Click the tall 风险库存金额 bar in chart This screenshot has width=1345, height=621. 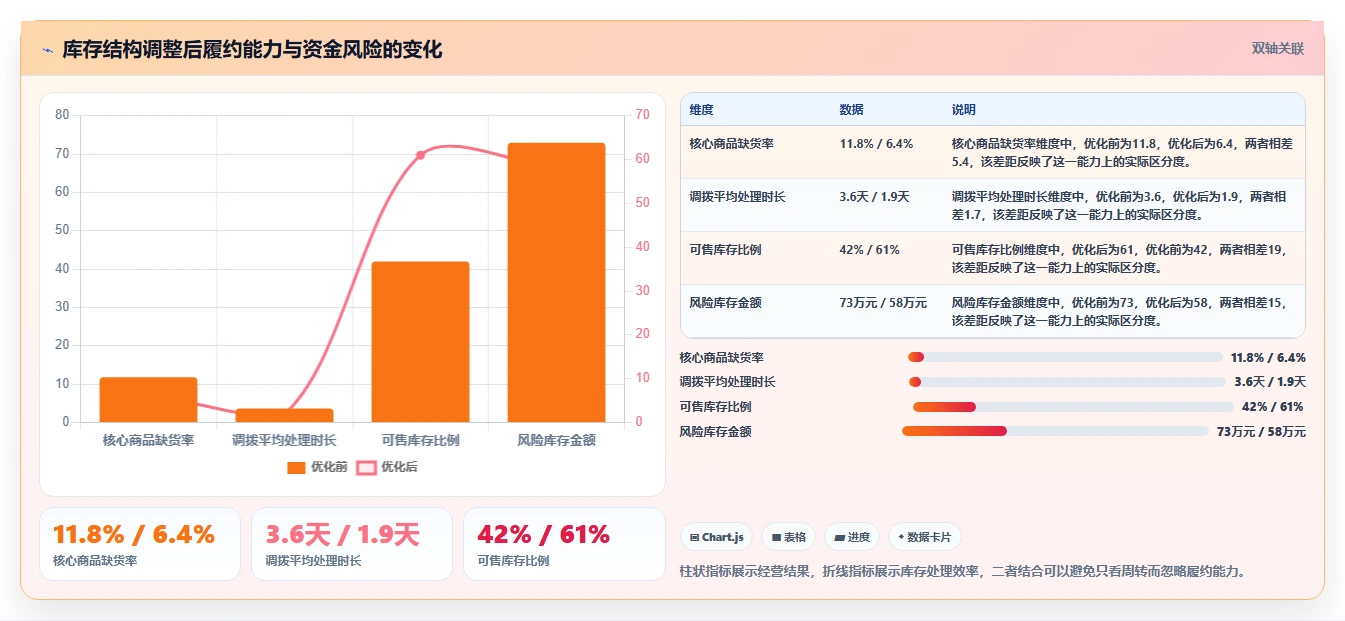point(556,283)
